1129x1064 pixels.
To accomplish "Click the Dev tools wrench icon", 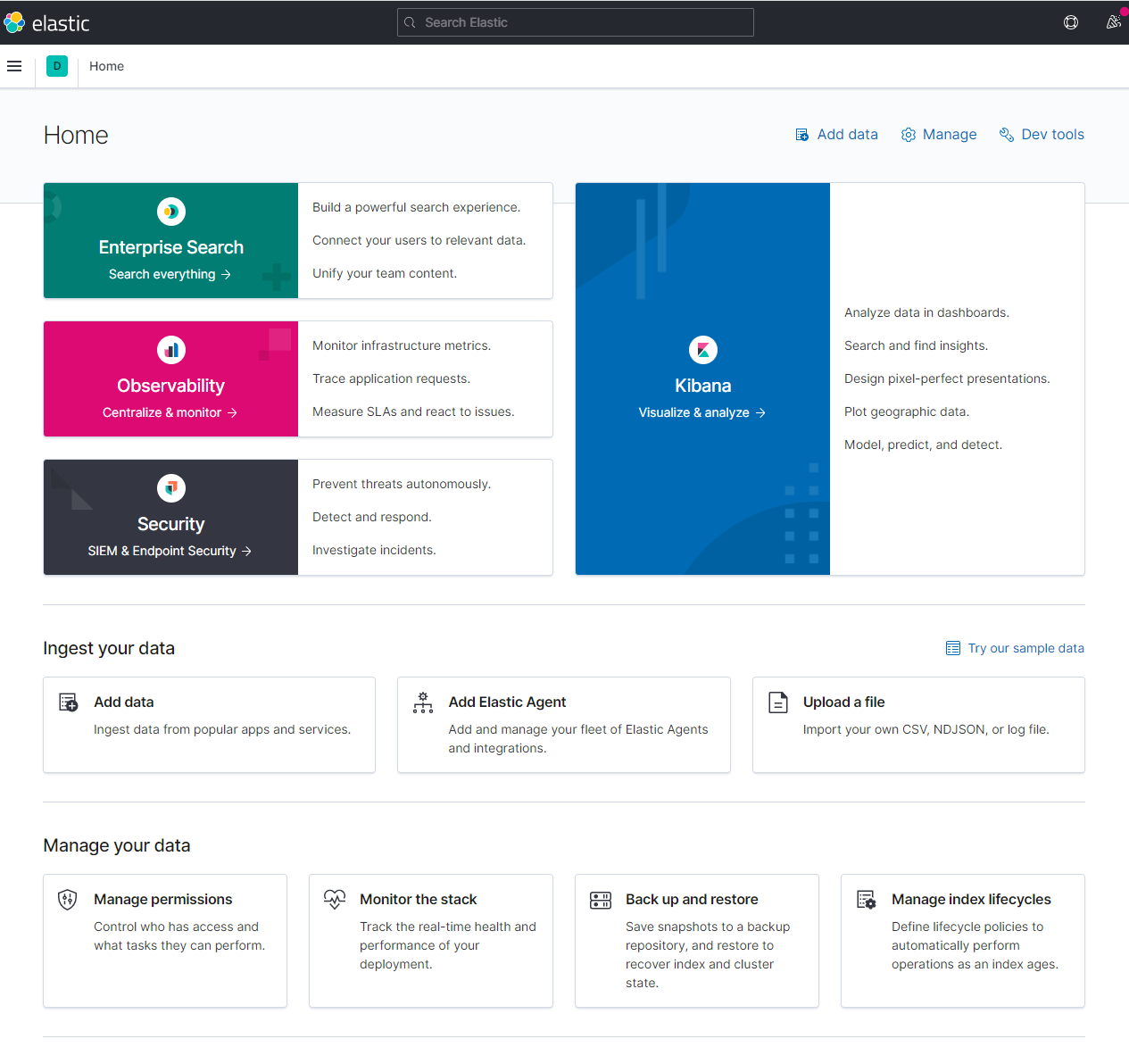I will 1007,135.
